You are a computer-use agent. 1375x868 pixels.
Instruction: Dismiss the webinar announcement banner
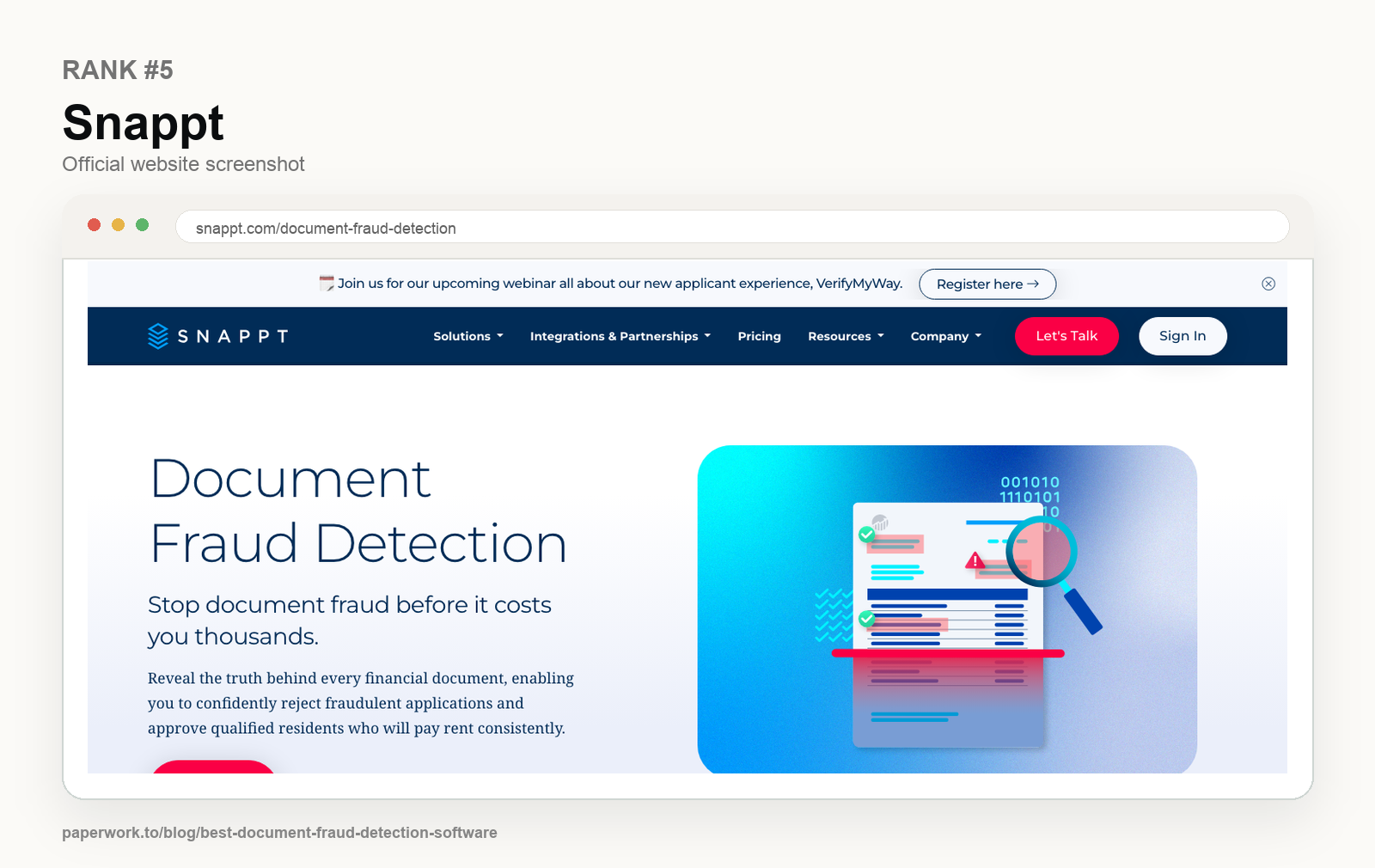[x=1268, y=284]
